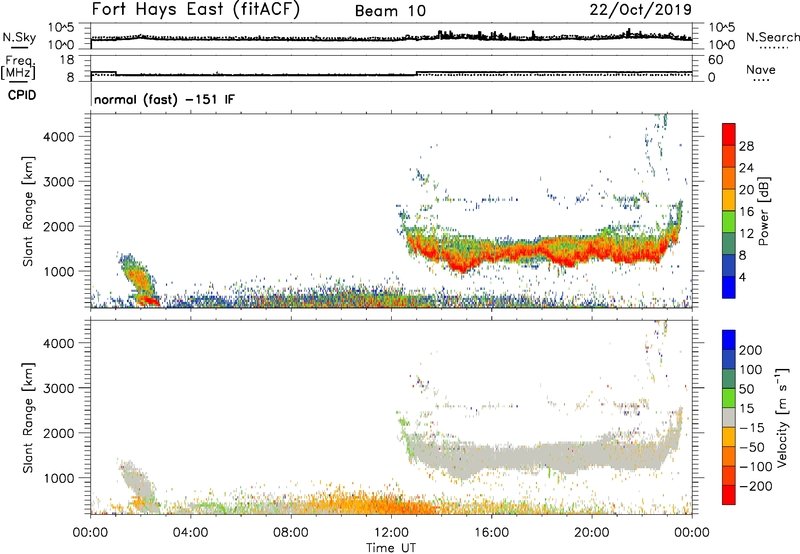Click the blue bottom of the power color bar

tap(729, 287)
